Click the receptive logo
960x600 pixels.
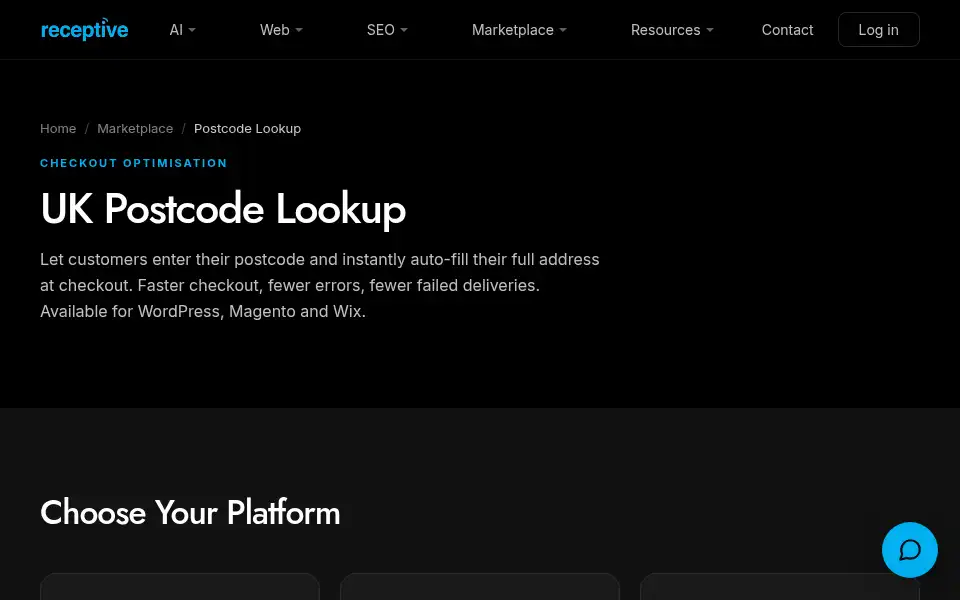coord(84,29)
